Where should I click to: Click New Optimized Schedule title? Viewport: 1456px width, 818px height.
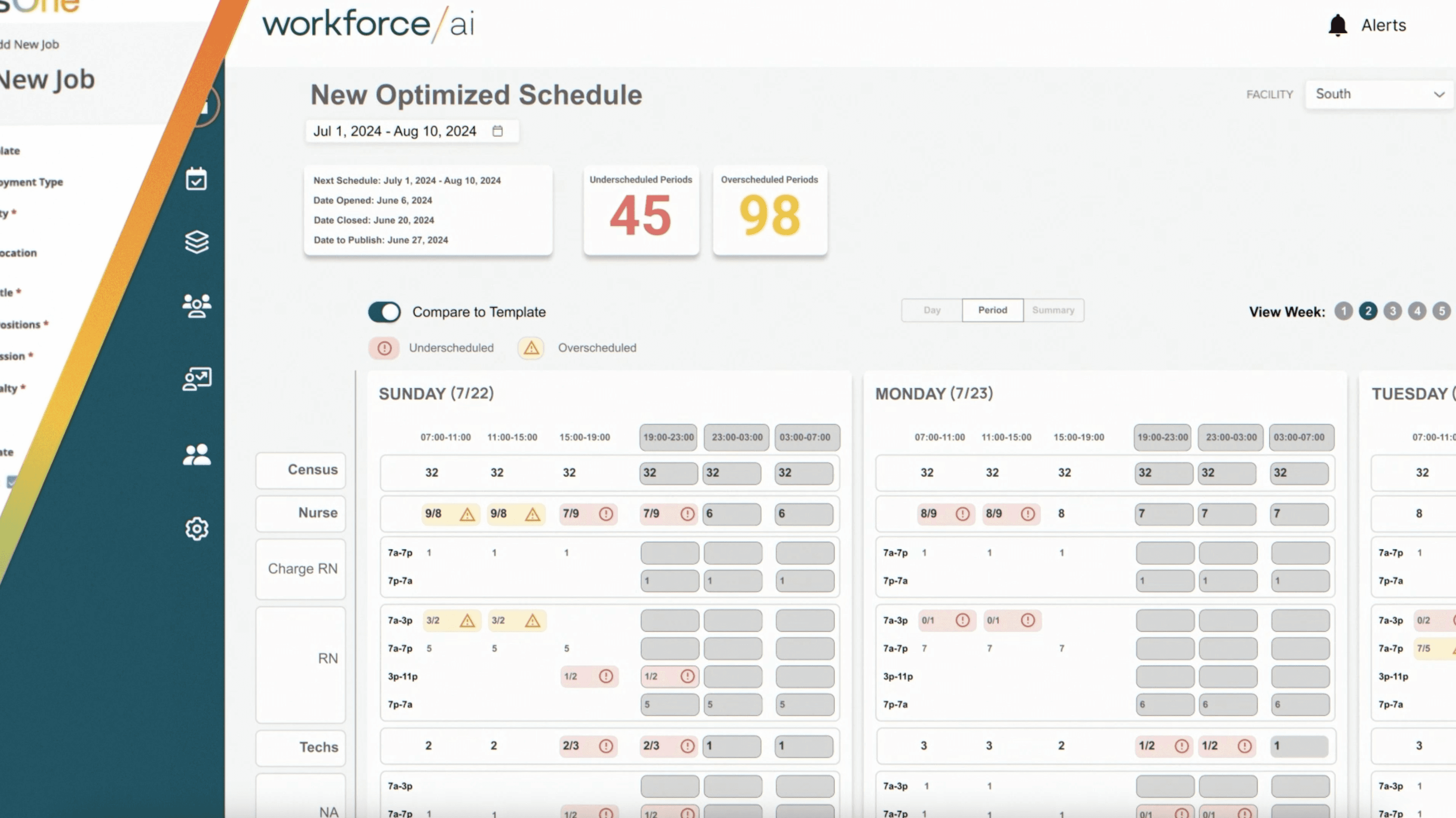point(476,95)
